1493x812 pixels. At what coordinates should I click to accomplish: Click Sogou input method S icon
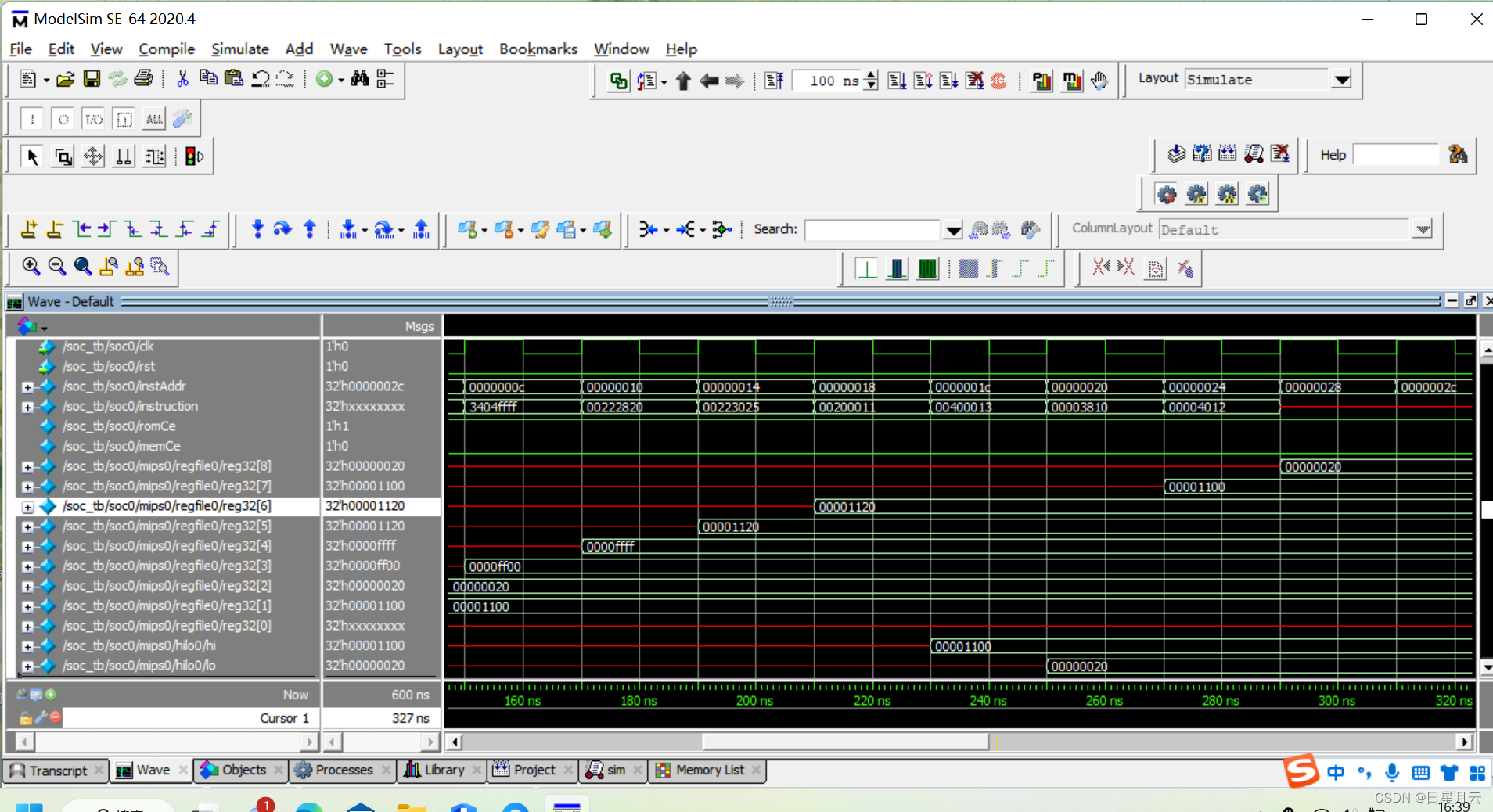pos(1301,771)
